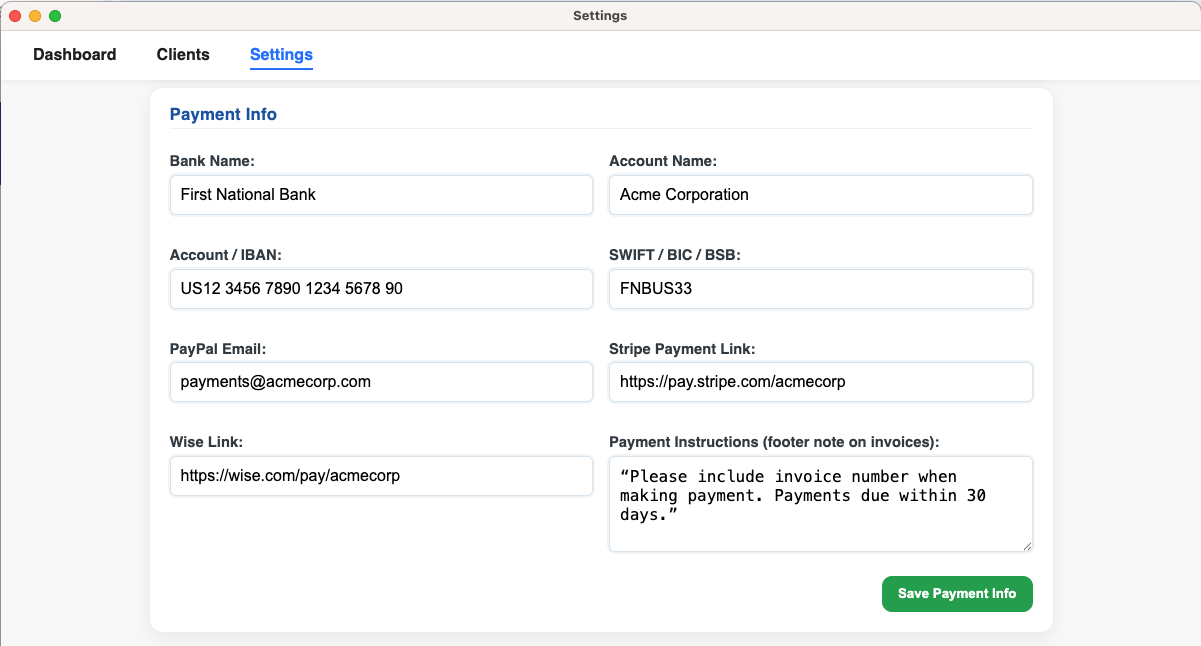
Task: Click the Save Payment Info button
Action: (x=956, y=593)
